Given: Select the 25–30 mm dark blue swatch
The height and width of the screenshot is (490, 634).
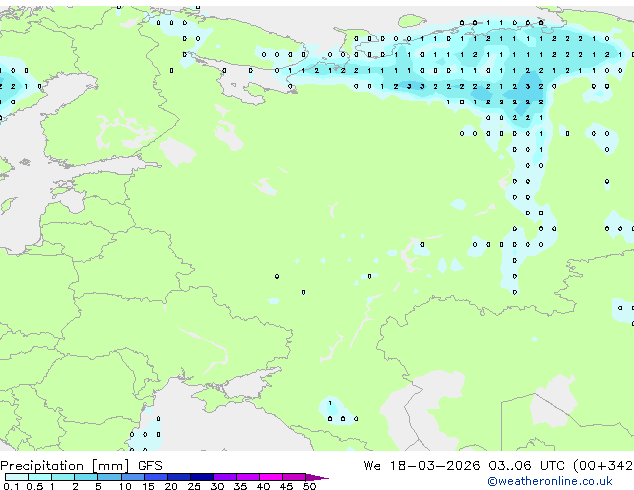Looking at the screenshot, I should pyautogui.click(x=202, y=477).
